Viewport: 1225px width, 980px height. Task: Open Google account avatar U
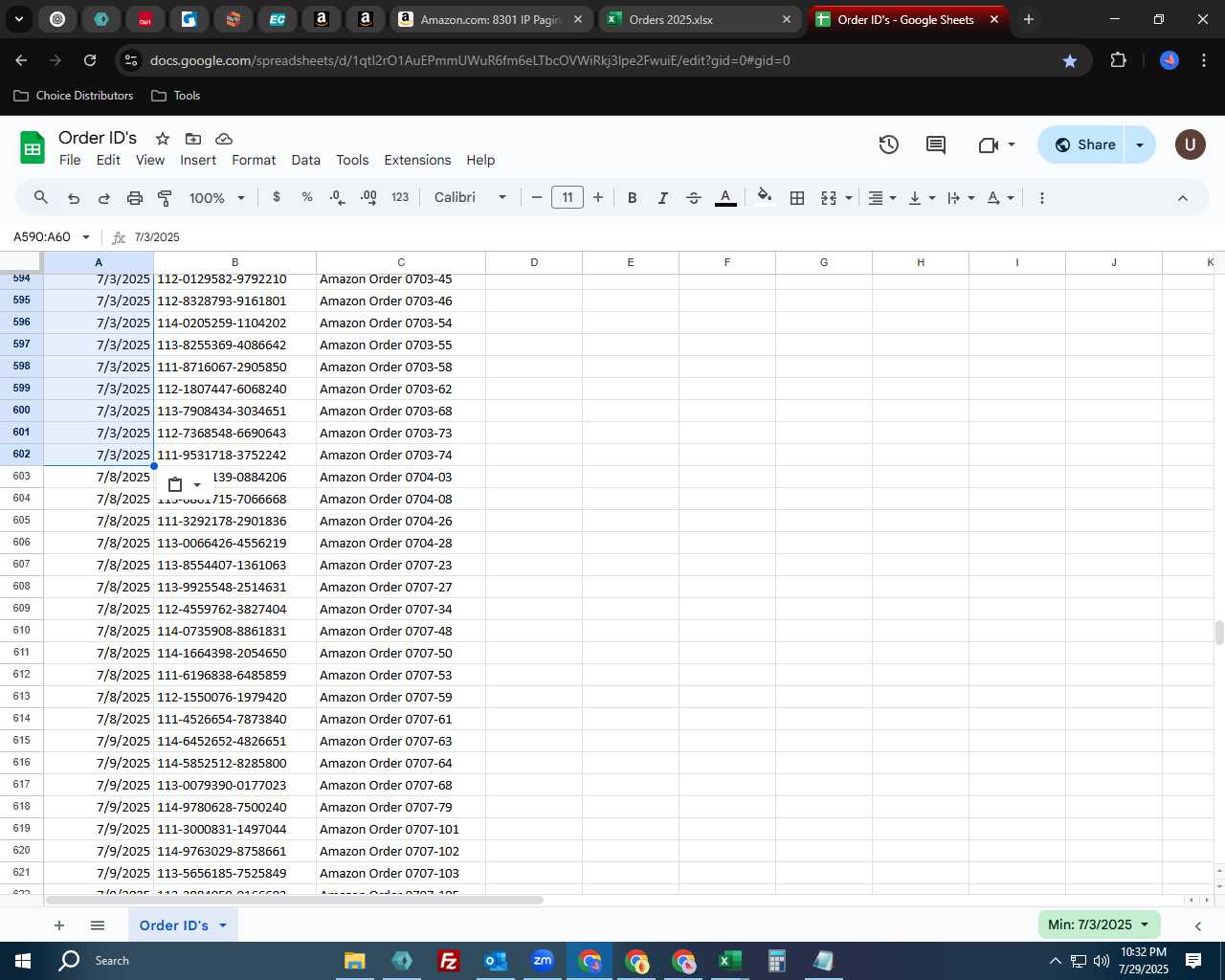pos(1190,145)
